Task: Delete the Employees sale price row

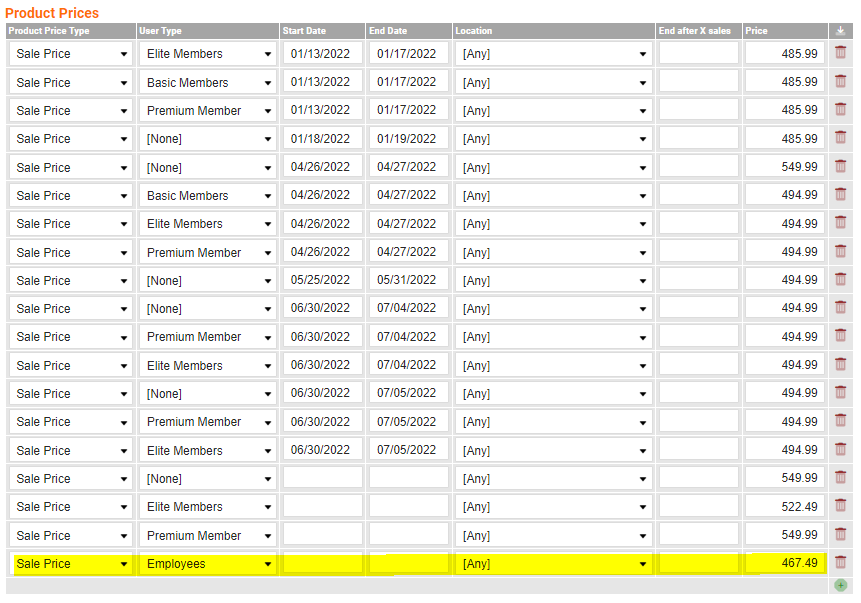Action: tap(840, 563)
